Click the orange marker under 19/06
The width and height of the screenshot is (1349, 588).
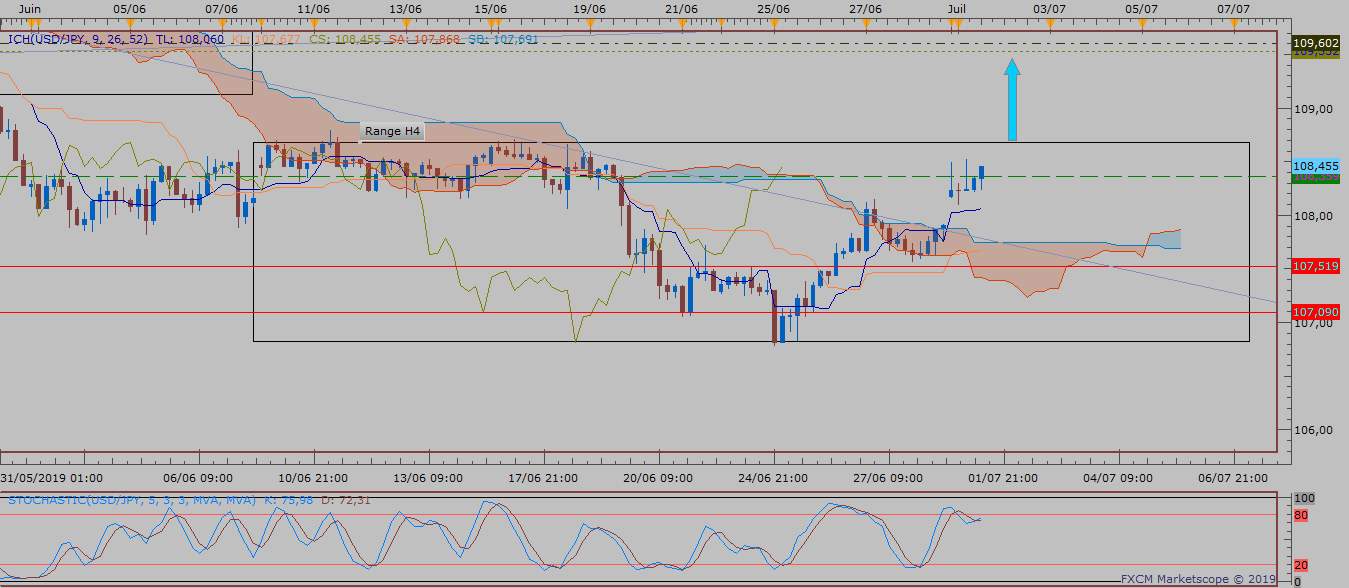[589, 23]
